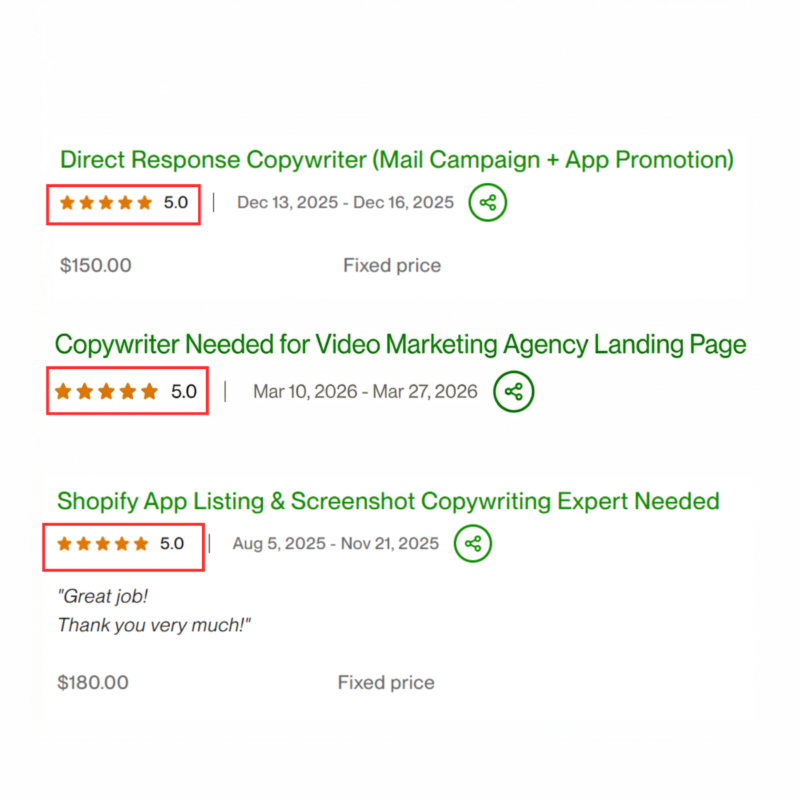The height and width of the screenshot is (800, 800).
Task: Click last star of Video Marketing job rating
Action: (x=149, y=391)
